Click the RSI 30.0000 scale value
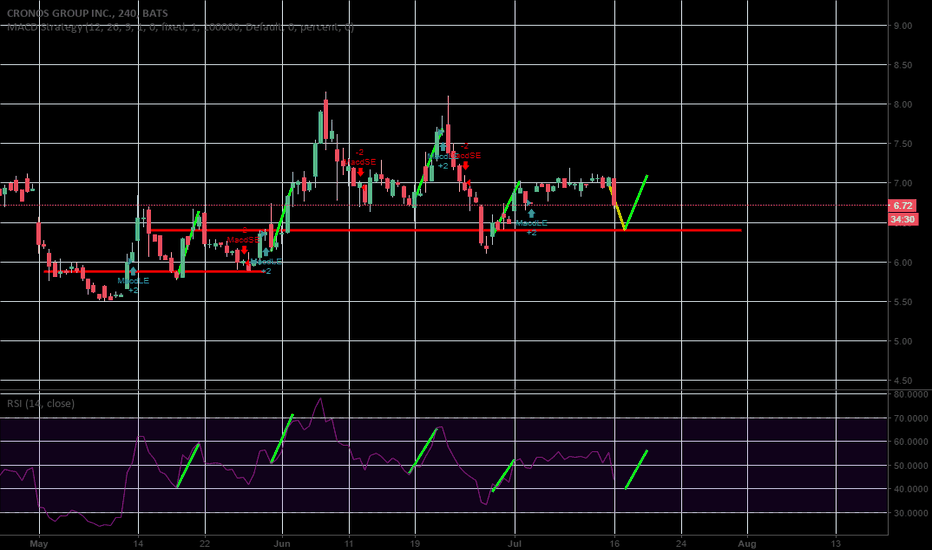Viewport: 932px width, 550px height. pyautogui.click(x=910, y=513)
